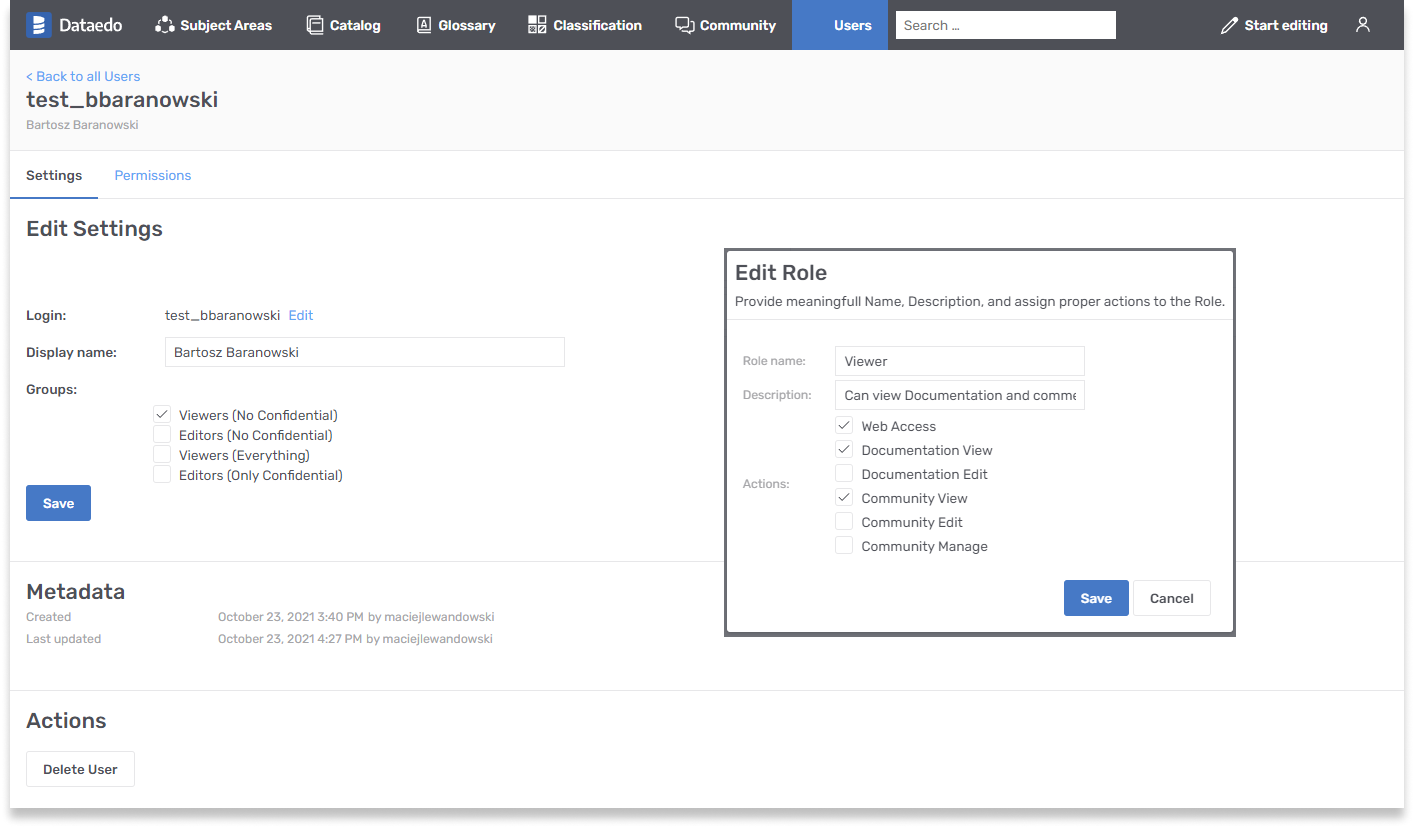Image resolution: width=1414 pixels, height=828 pixels.
Task: Click the Role name input field
Action: 959,361
